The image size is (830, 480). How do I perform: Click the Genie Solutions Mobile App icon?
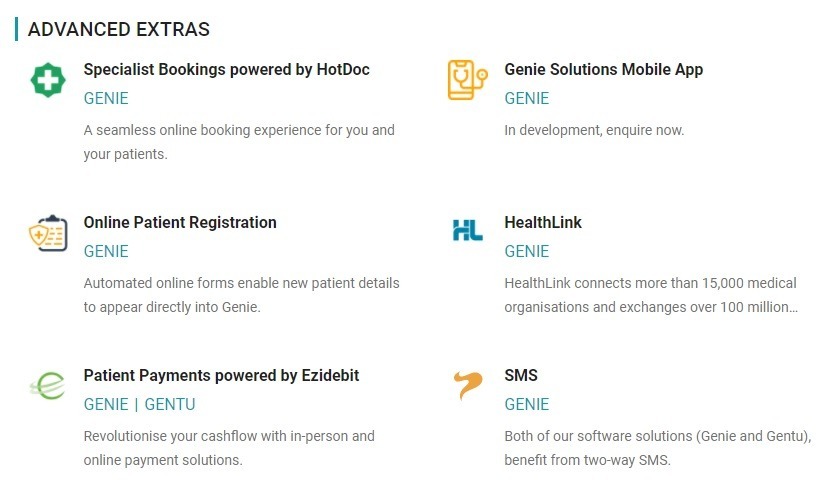tap(467, 80)
